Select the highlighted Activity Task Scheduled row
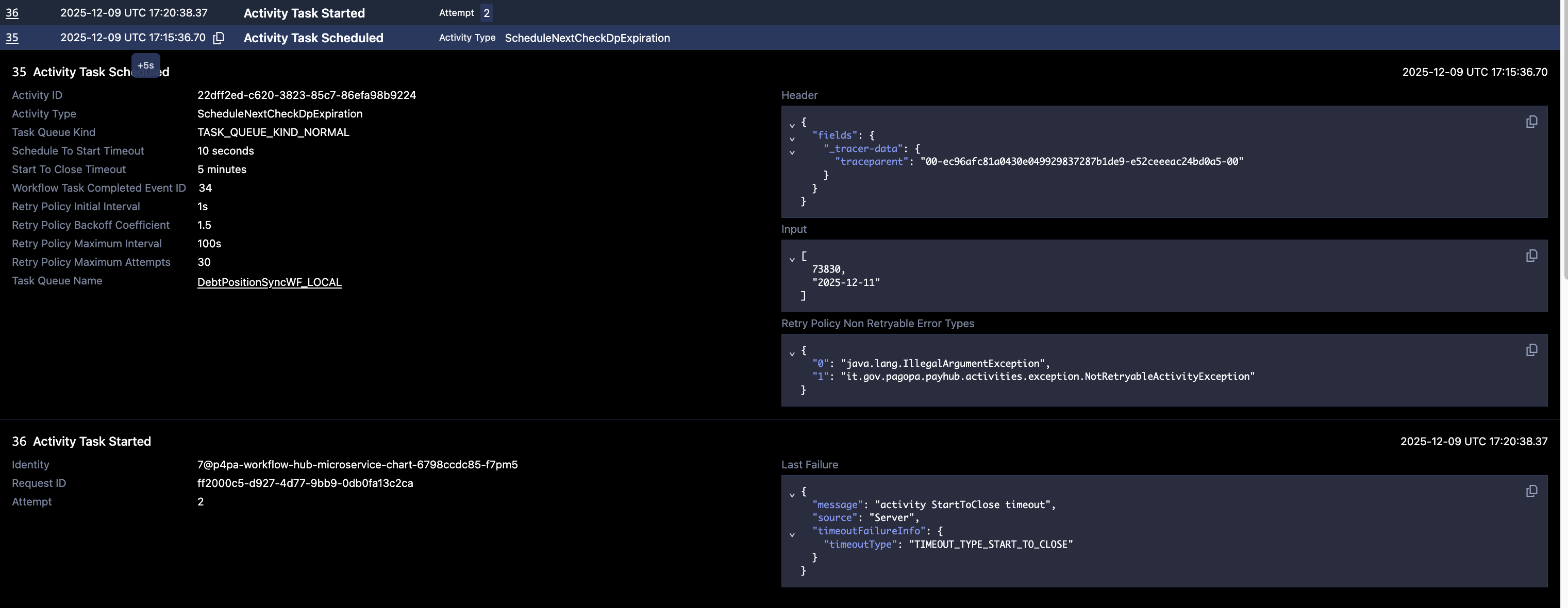The image size is (1568, 608). pyautogui.click(x=313, y=38)
